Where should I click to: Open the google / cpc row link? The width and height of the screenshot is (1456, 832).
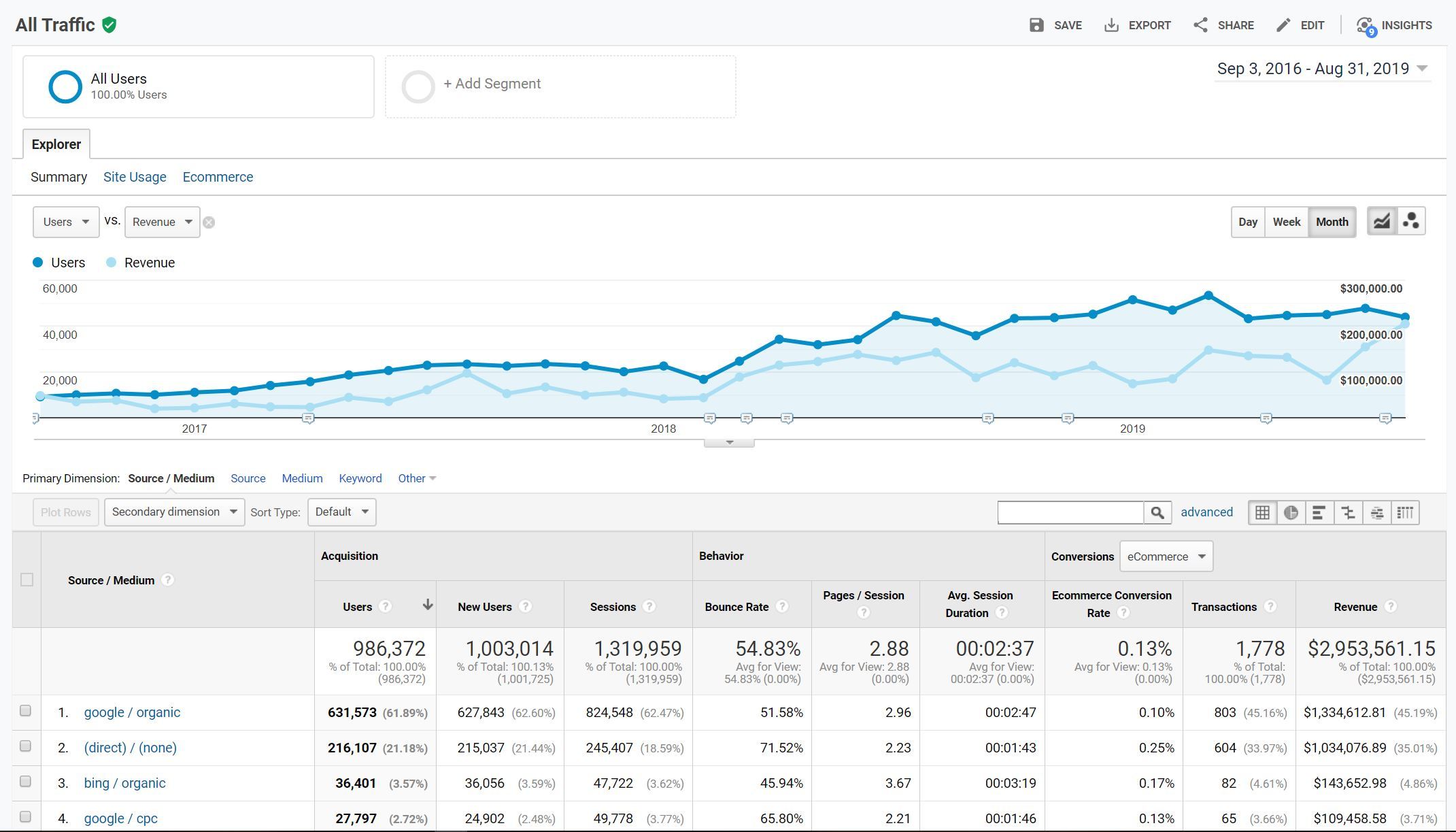click(x=120, y=818)
